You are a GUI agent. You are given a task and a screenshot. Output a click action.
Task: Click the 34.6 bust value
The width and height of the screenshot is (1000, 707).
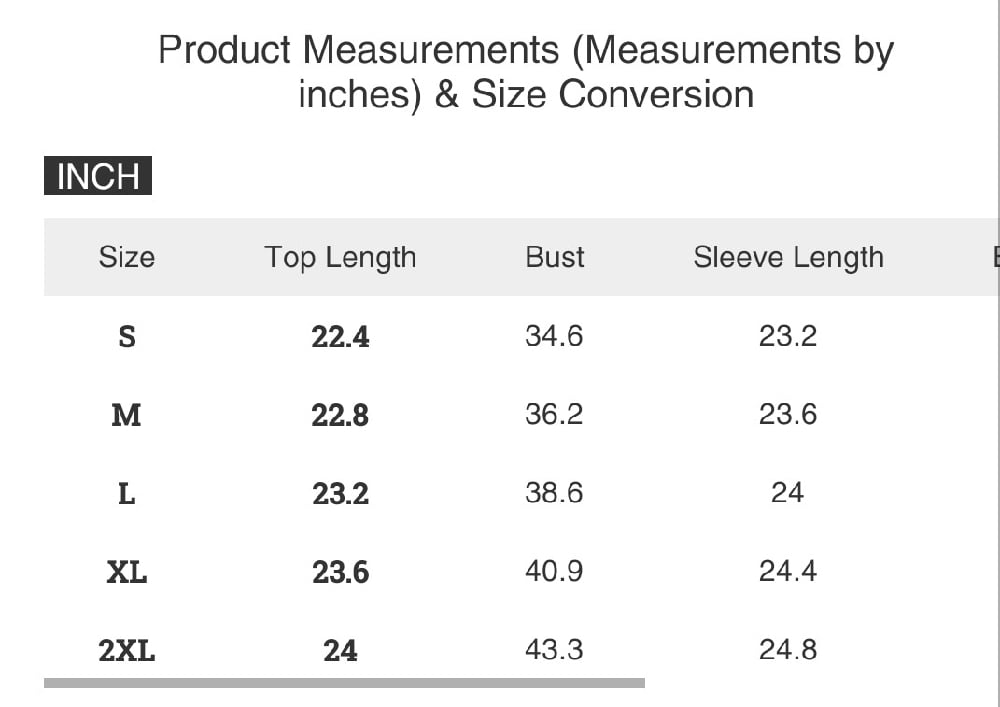click(x=554, y=336)
